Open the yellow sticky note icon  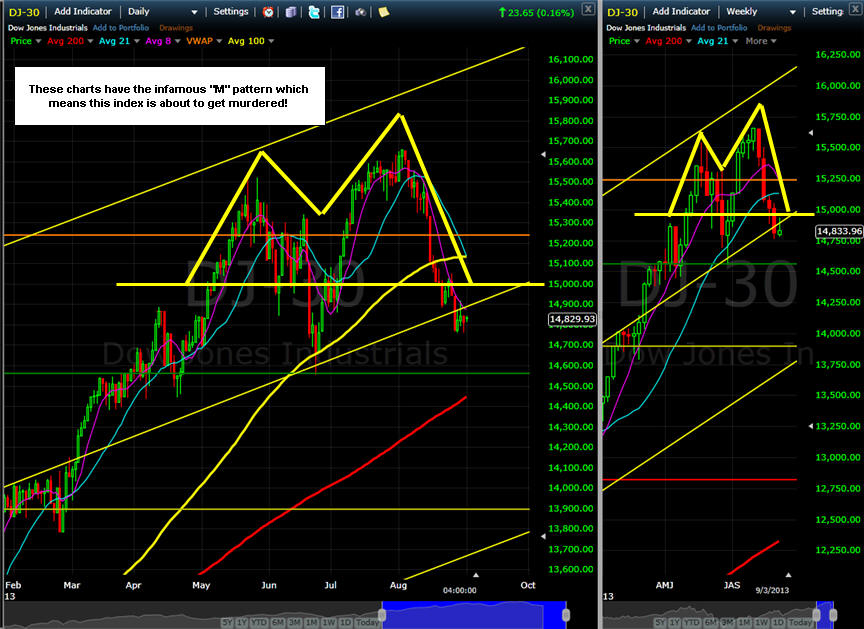383,12
